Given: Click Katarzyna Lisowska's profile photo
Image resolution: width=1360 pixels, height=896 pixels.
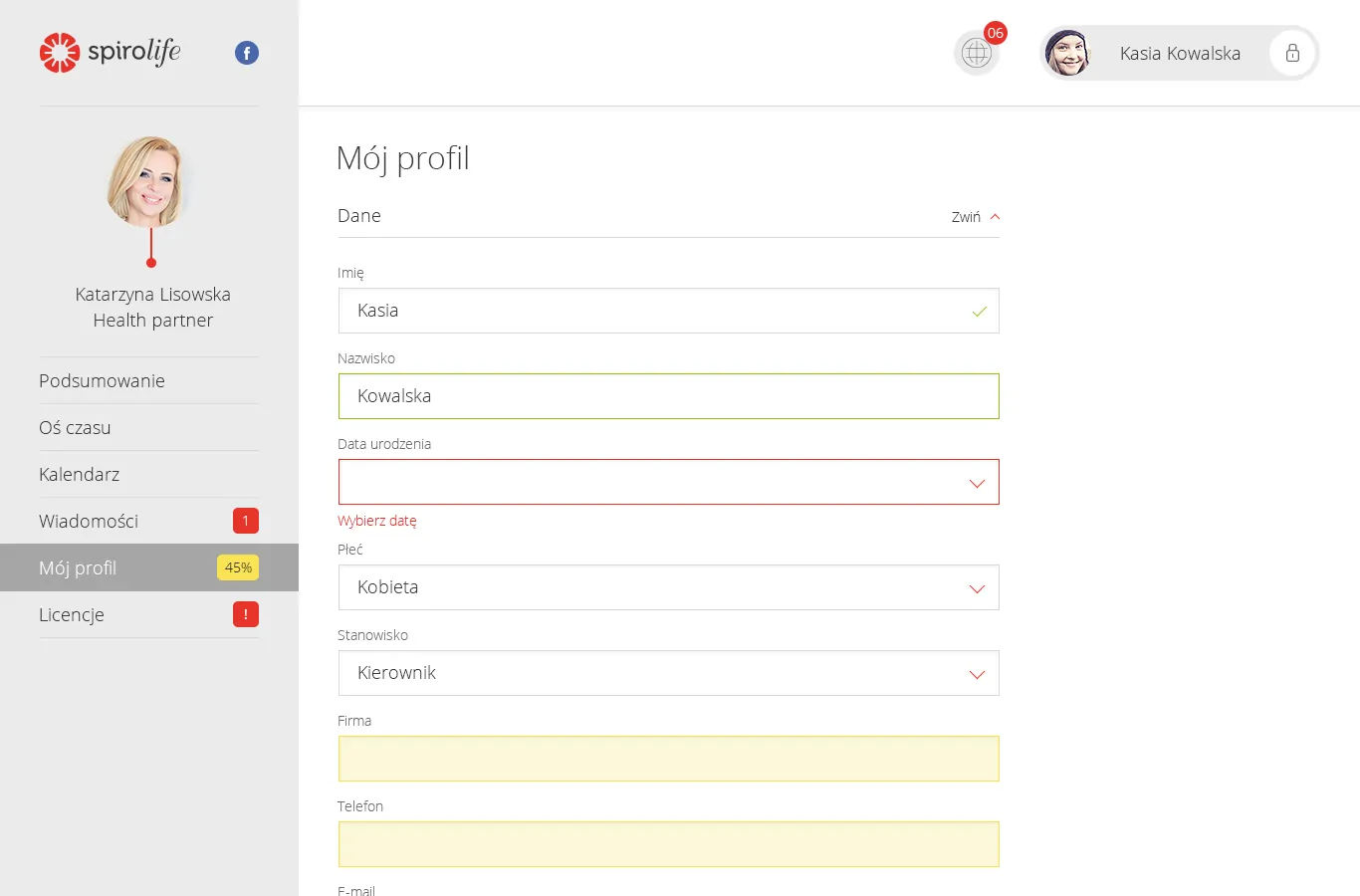Looking at the screenshot, I should click(150, 181).
